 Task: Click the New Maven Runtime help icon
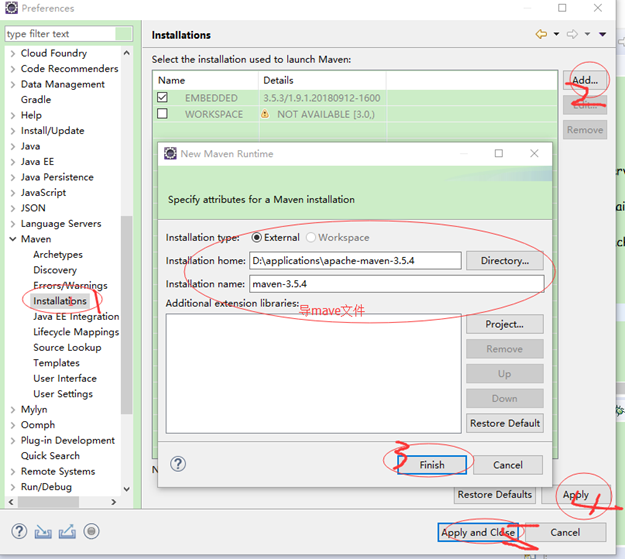pos(178,464)
